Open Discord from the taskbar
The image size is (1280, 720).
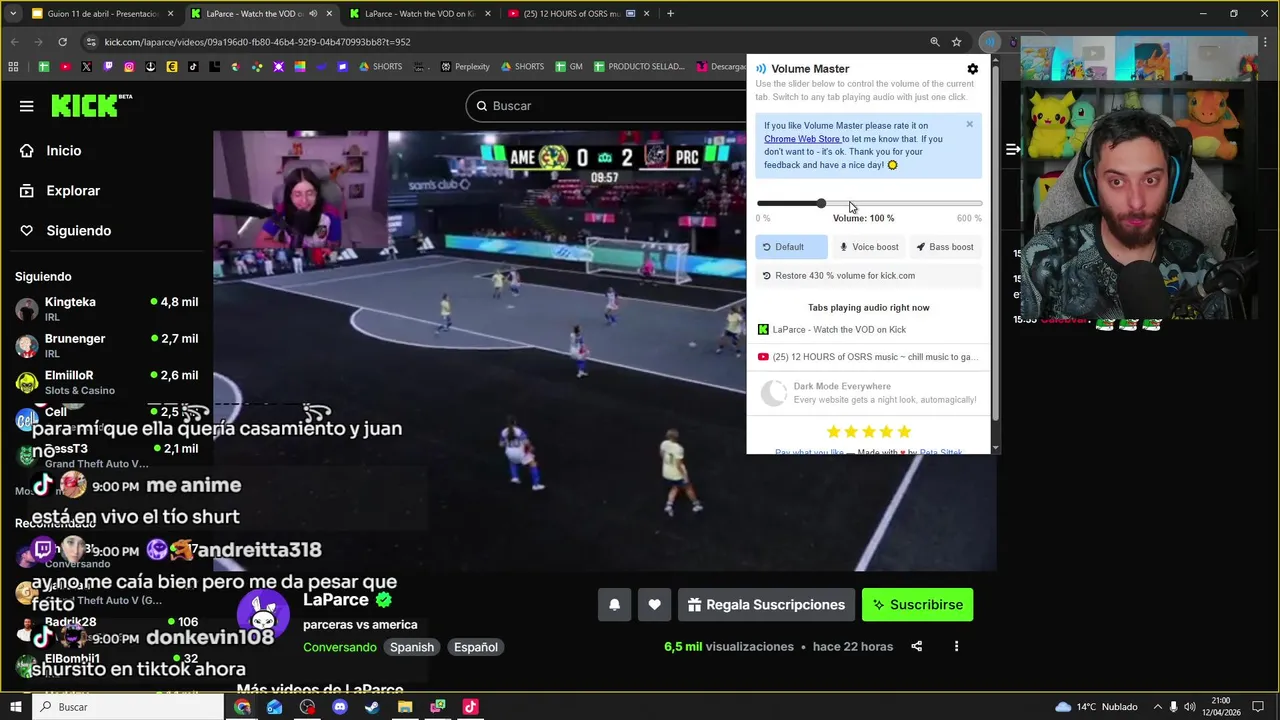click(340, 707)
